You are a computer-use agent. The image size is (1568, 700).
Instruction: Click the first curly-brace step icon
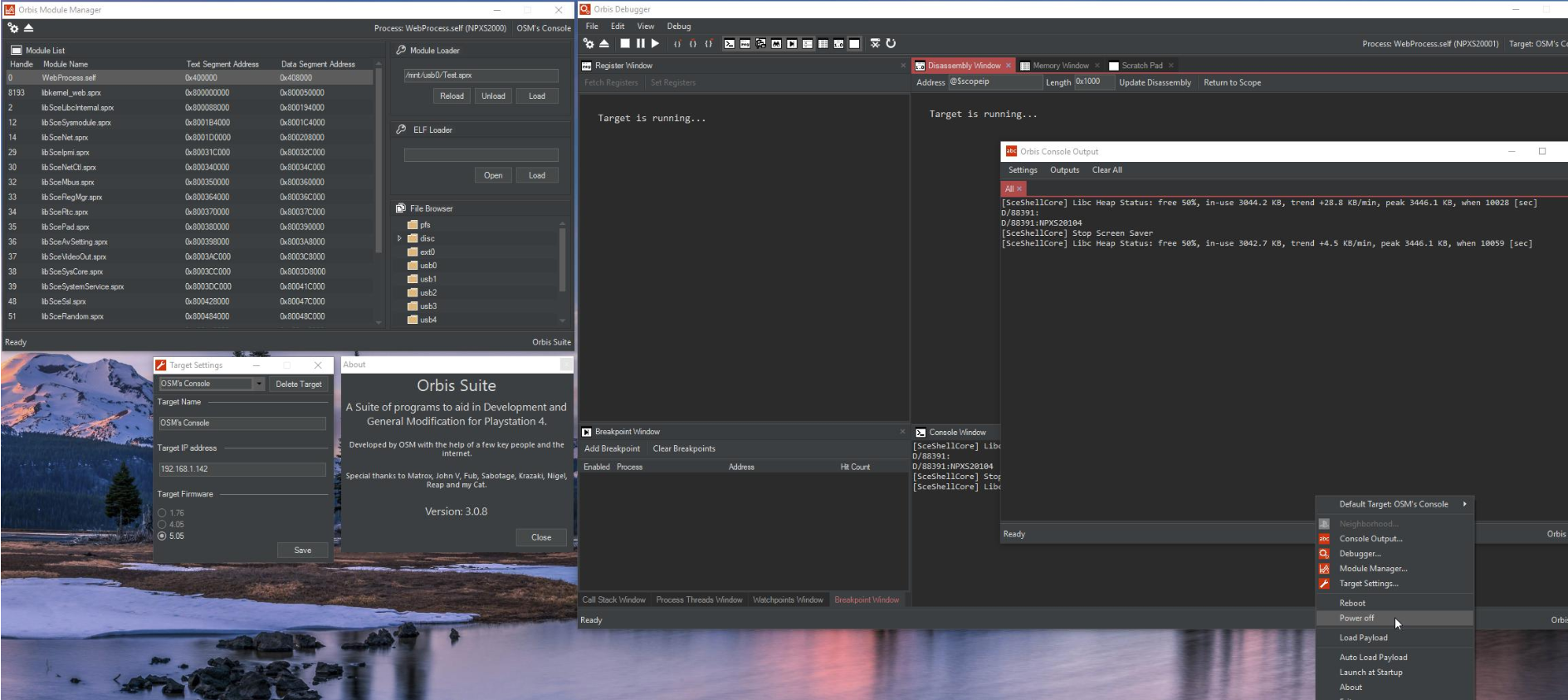click(x=677, y=43)
